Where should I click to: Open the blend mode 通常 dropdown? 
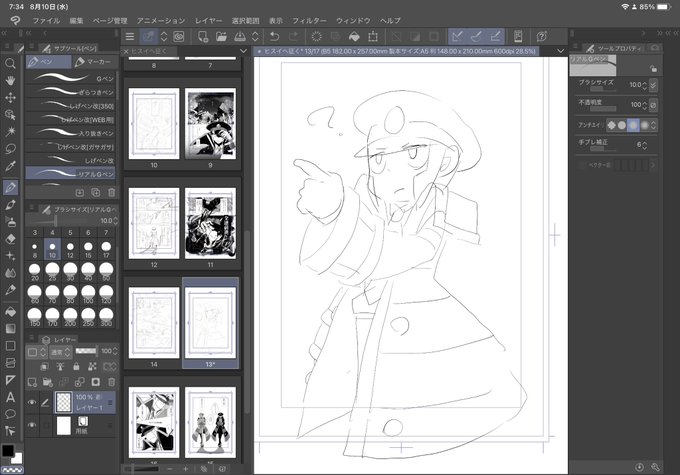(61, 352)
